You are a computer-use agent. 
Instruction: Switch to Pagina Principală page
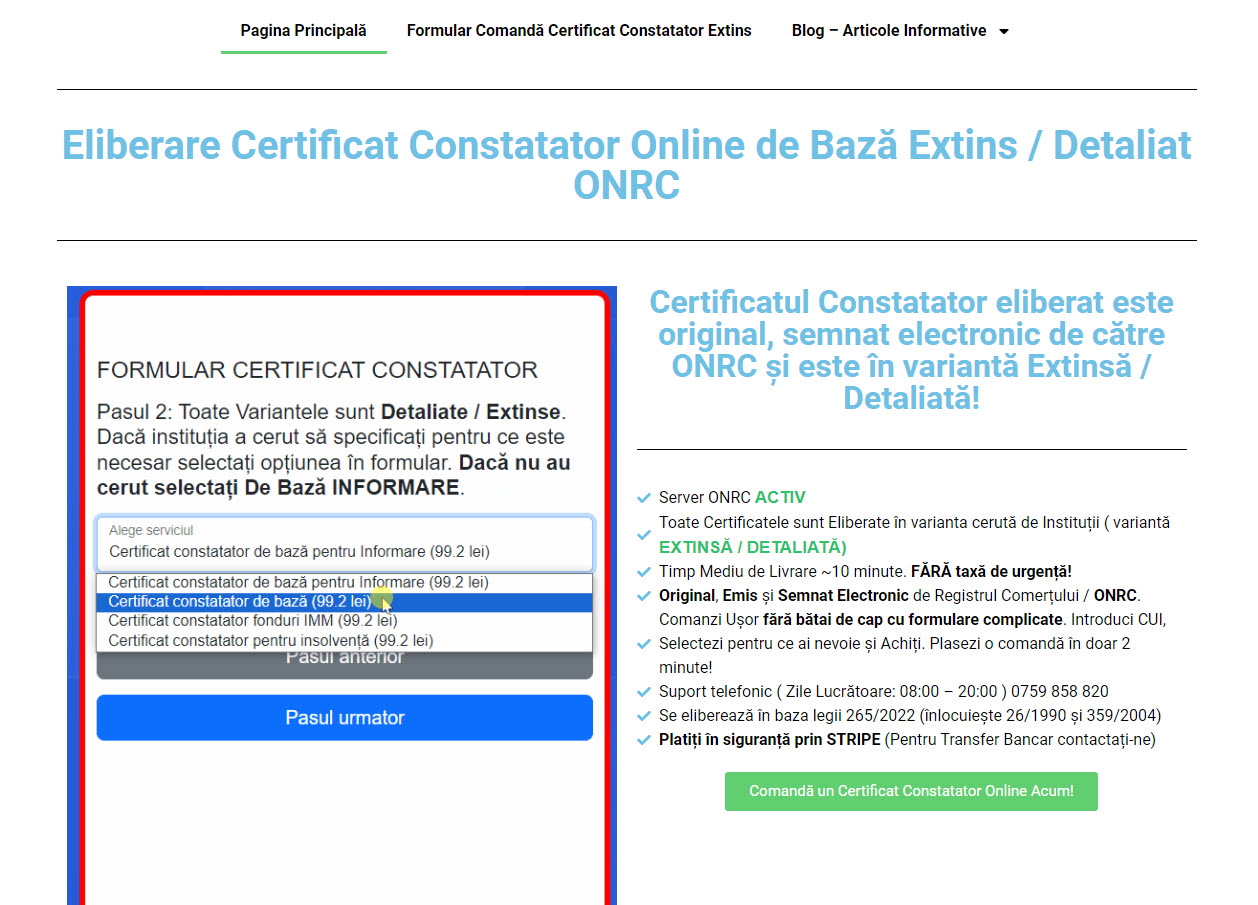303,30
